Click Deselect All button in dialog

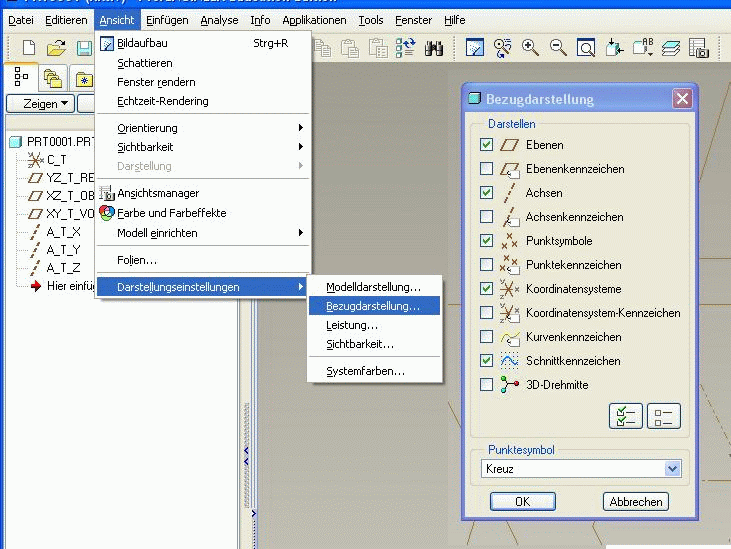click(663, 416)
